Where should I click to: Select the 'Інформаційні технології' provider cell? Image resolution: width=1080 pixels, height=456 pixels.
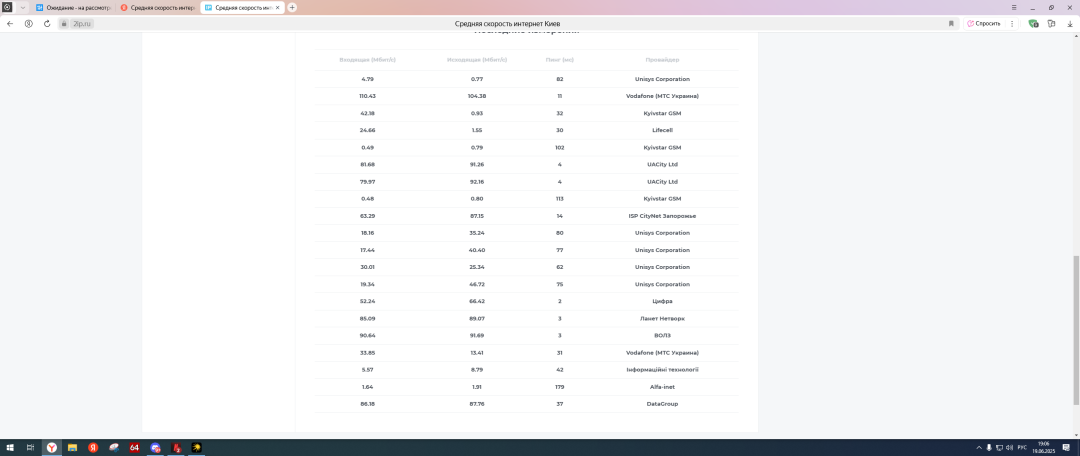click(x=662, y=370)
